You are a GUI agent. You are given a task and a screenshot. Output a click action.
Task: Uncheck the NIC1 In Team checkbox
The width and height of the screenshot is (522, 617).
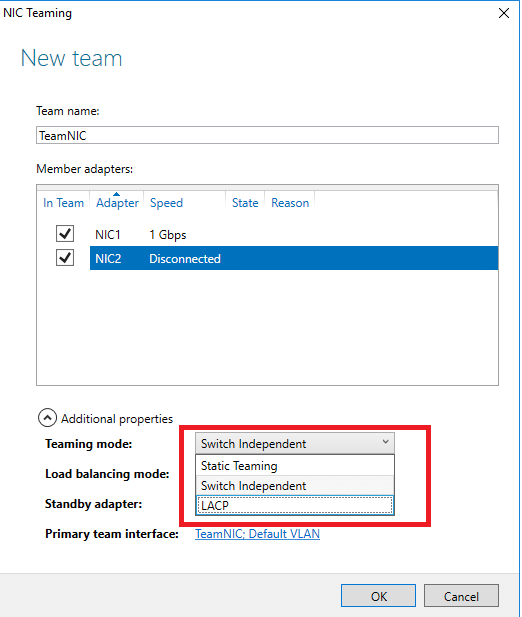[x=65, y=234]
